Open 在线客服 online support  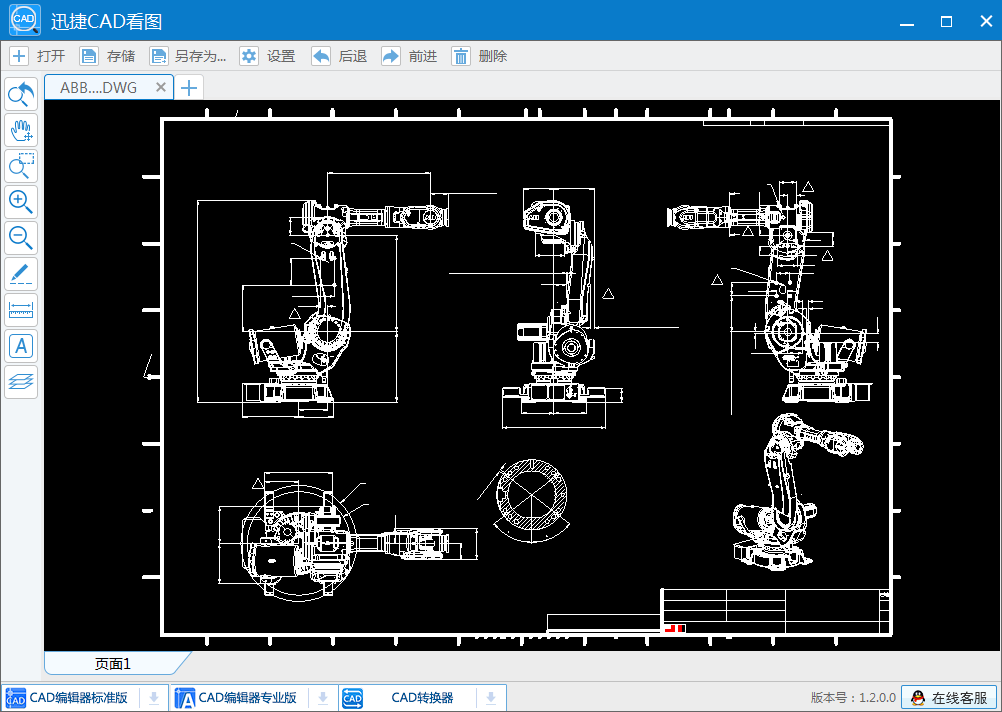[948, 698]
